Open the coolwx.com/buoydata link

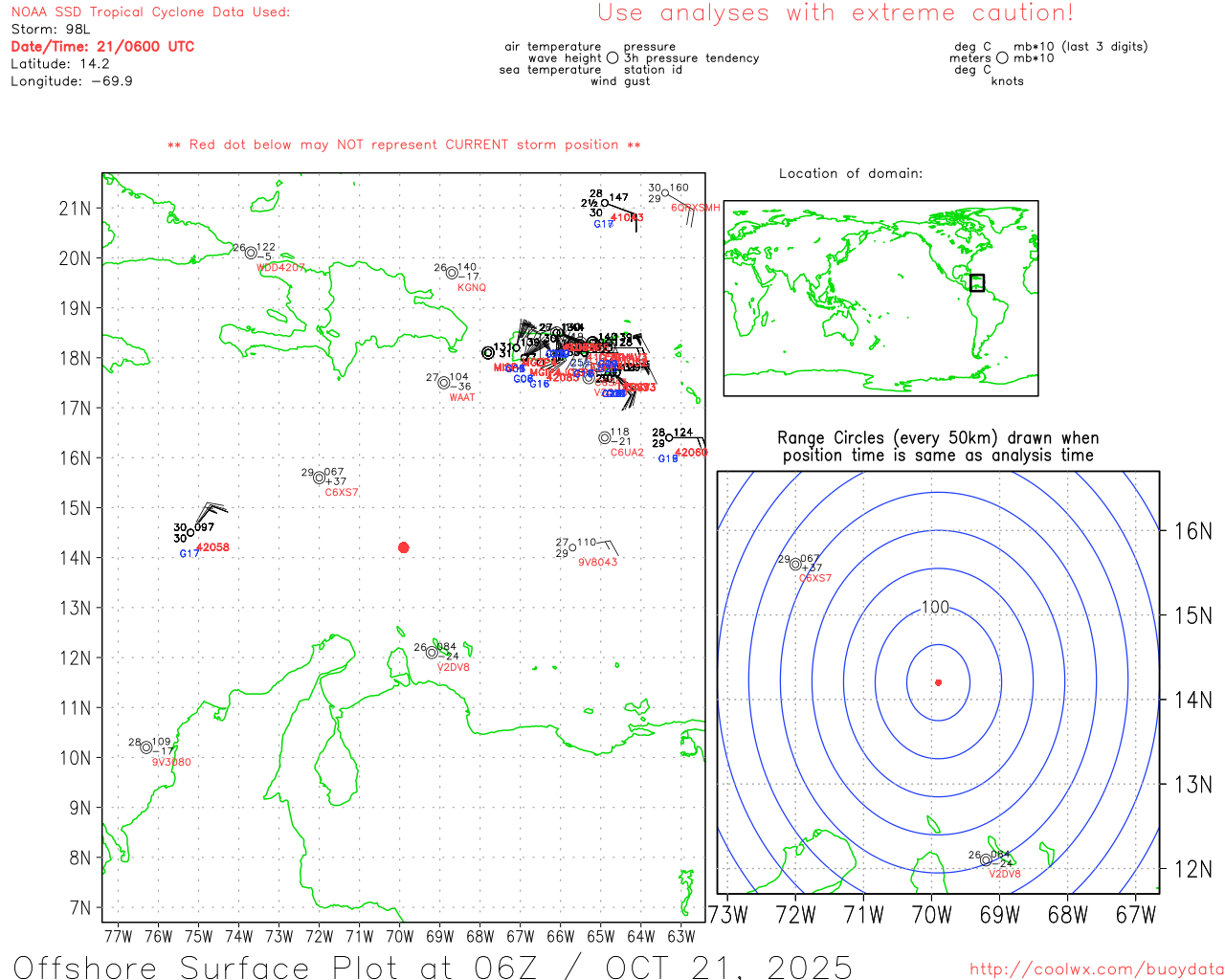(x=1097, y=969)
